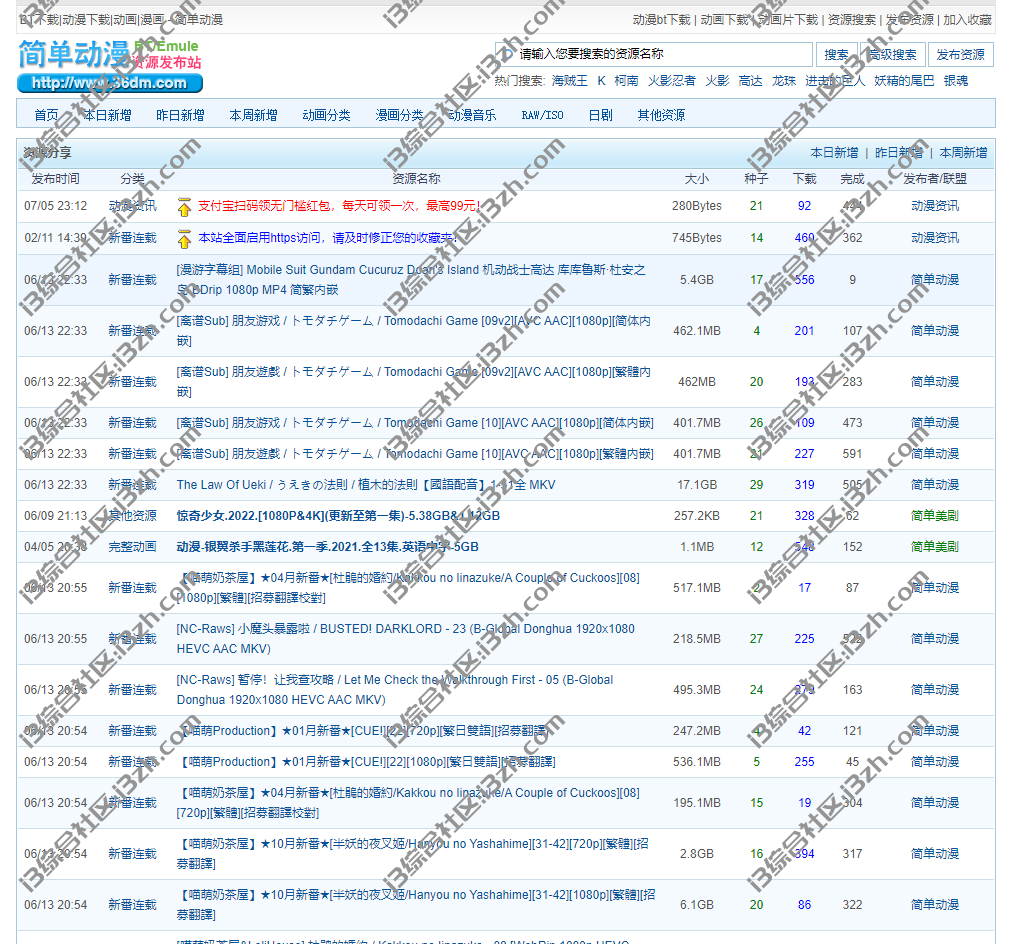The image size is (1013, 944).
Task: Click the pin icon beside https访问 announcement
Action: (x=184, y=238)
